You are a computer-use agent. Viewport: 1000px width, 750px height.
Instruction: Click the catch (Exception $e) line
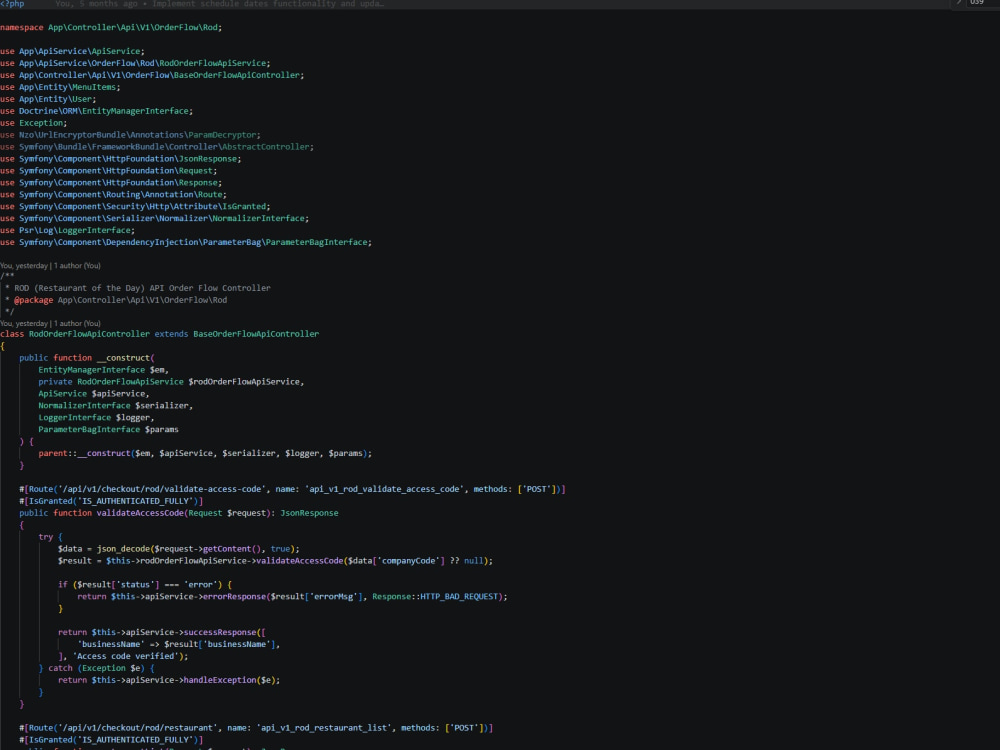point(96,668)
